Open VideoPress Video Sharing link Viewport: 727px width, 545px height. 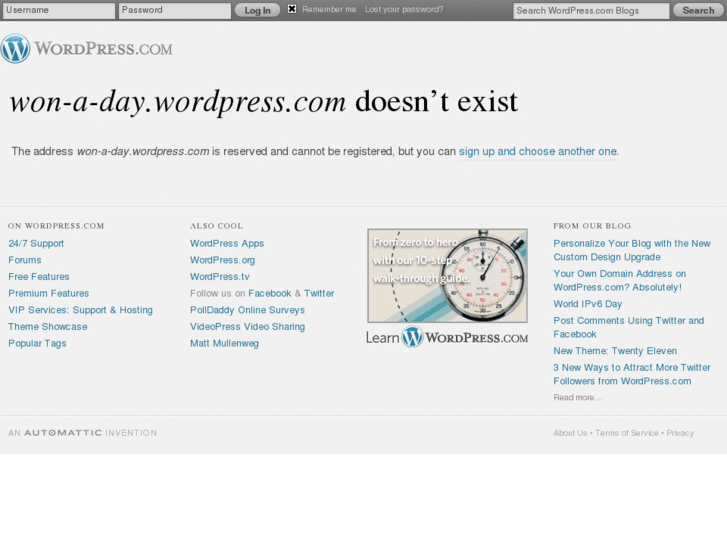point(248,327)
